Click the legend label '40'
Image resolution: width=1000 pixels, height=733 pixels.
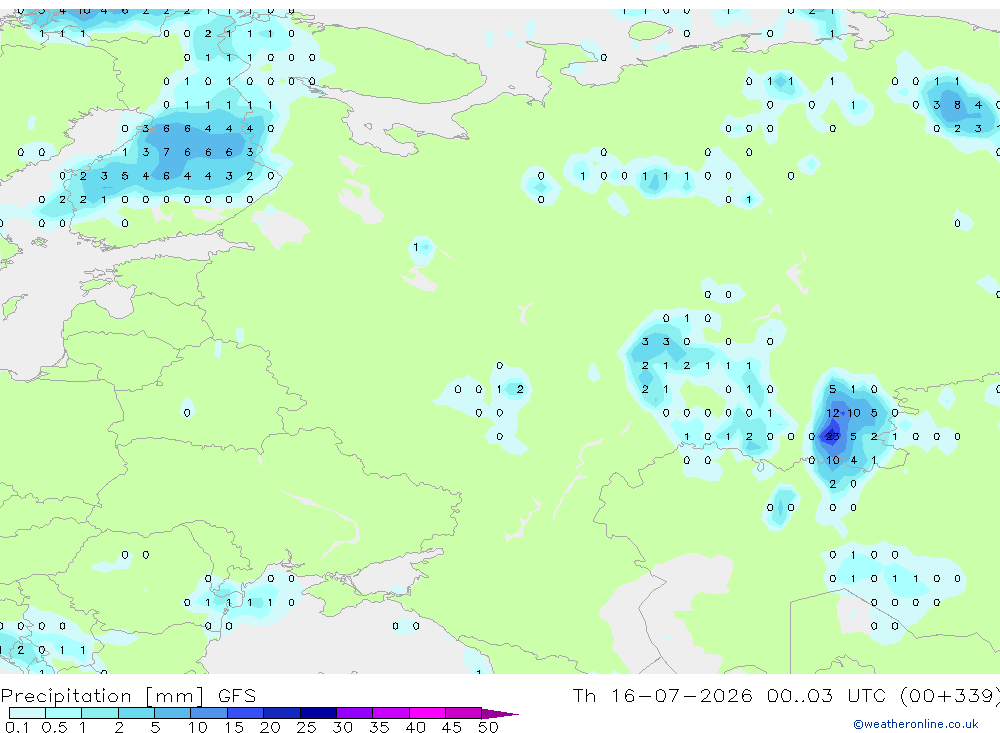416,727
